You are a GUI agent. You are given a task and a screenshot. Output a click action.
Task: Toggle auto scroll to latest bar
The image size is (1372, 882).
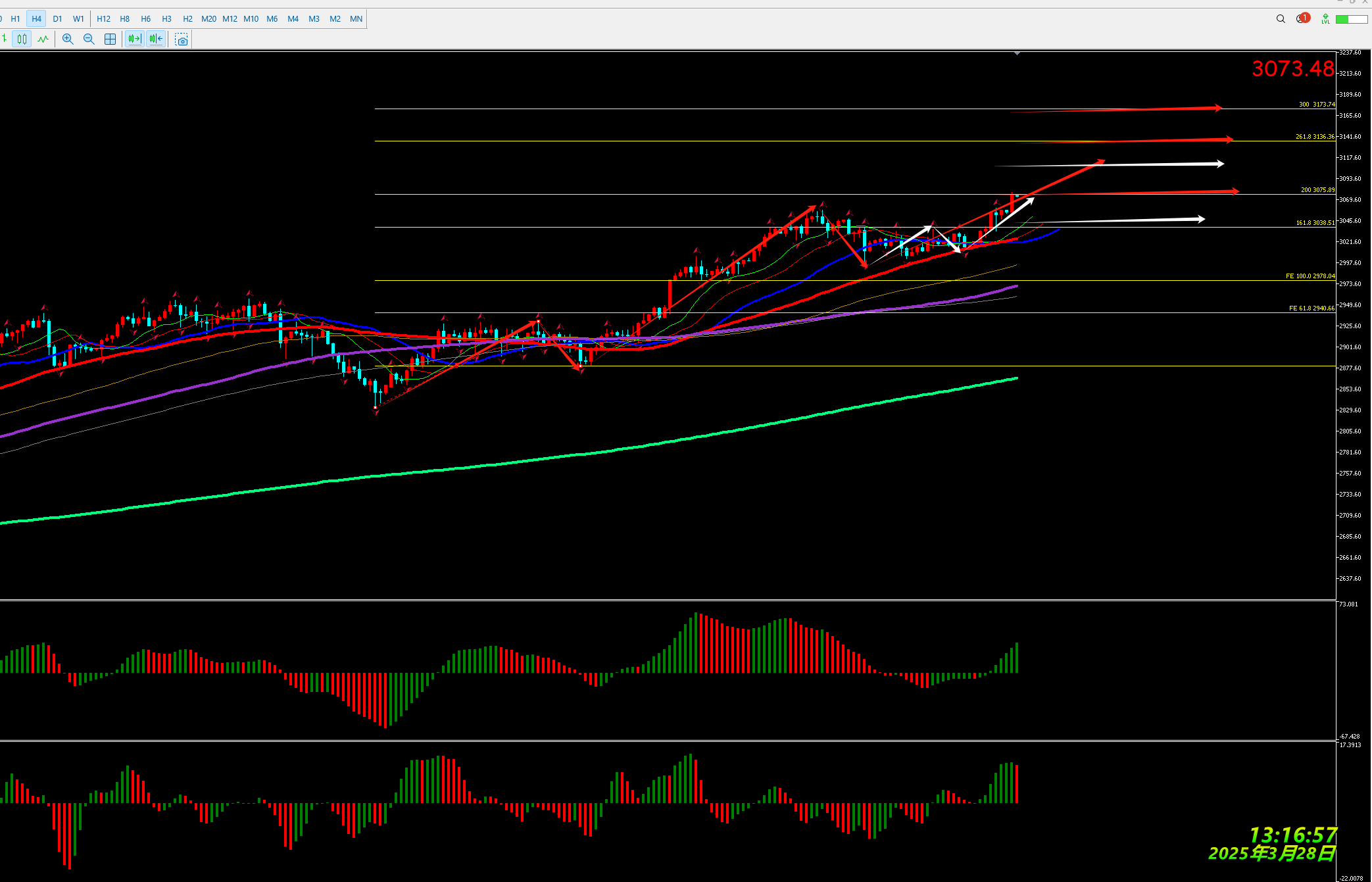(x=135, y=39)
